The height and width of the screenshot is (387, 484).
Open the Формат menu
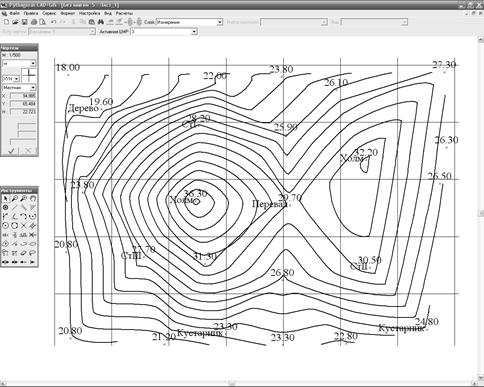tap(68, 13)
